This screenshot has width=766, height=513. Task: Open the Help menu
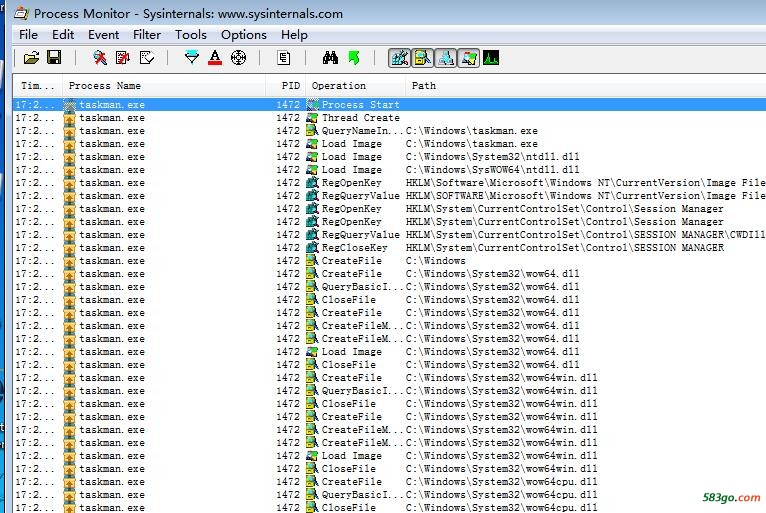(x=294, y=35)
